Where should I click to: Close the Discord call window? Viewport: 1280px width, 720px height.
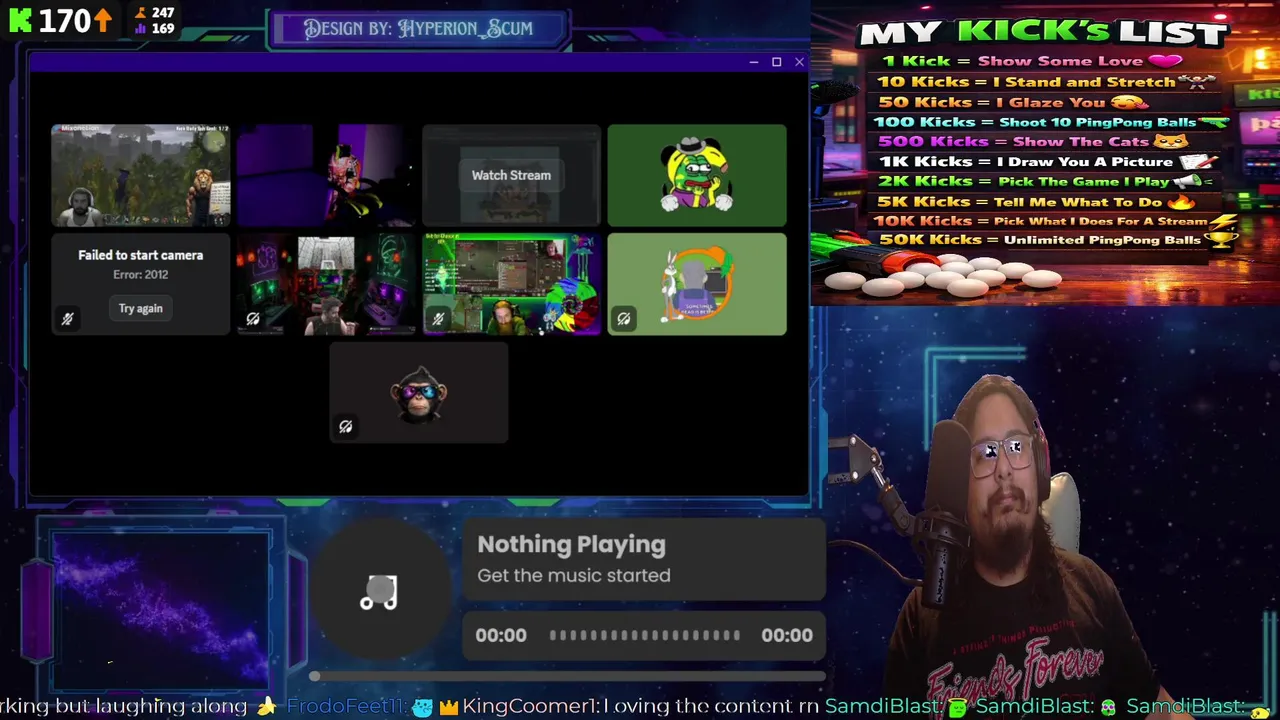click(x=799, y=62)
